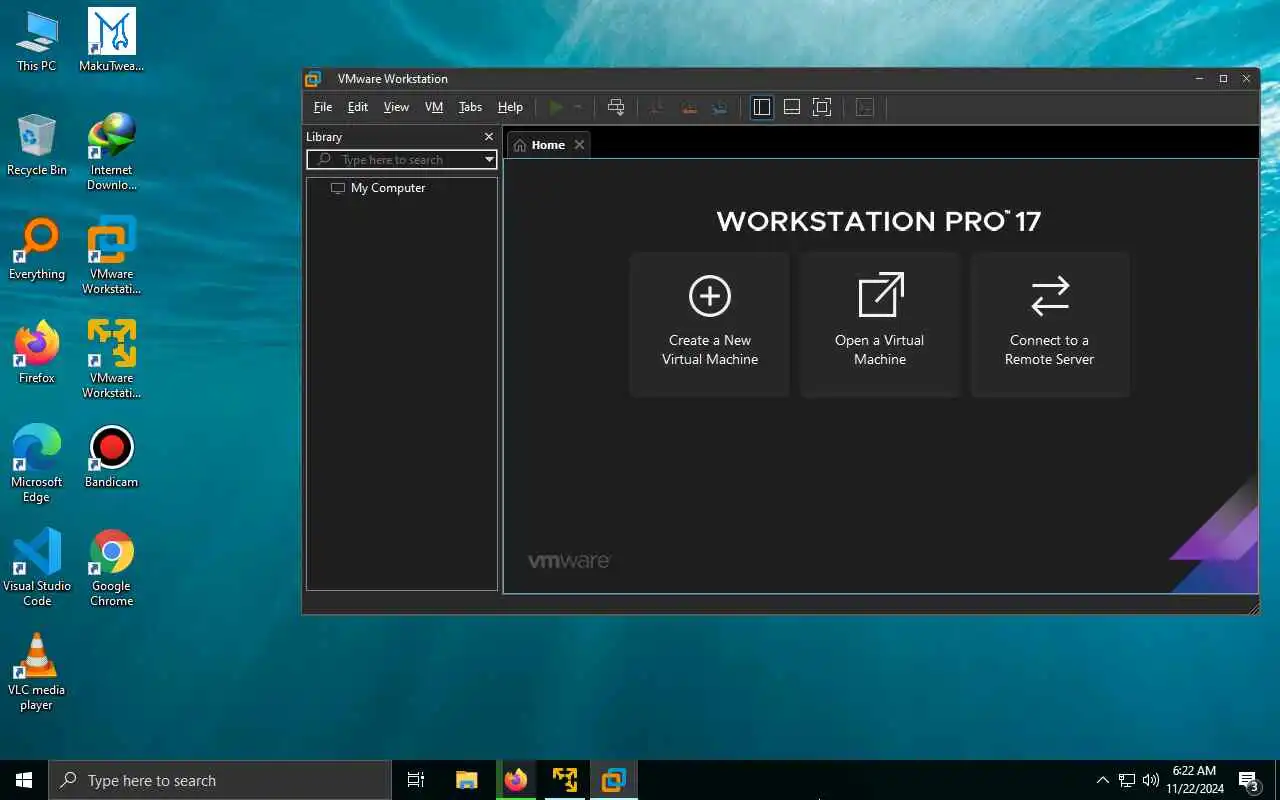Image resolution: width=1280 pixels, height=800 pixels.
Task: Select the Bandicam desktop icon
Action: 112,457
